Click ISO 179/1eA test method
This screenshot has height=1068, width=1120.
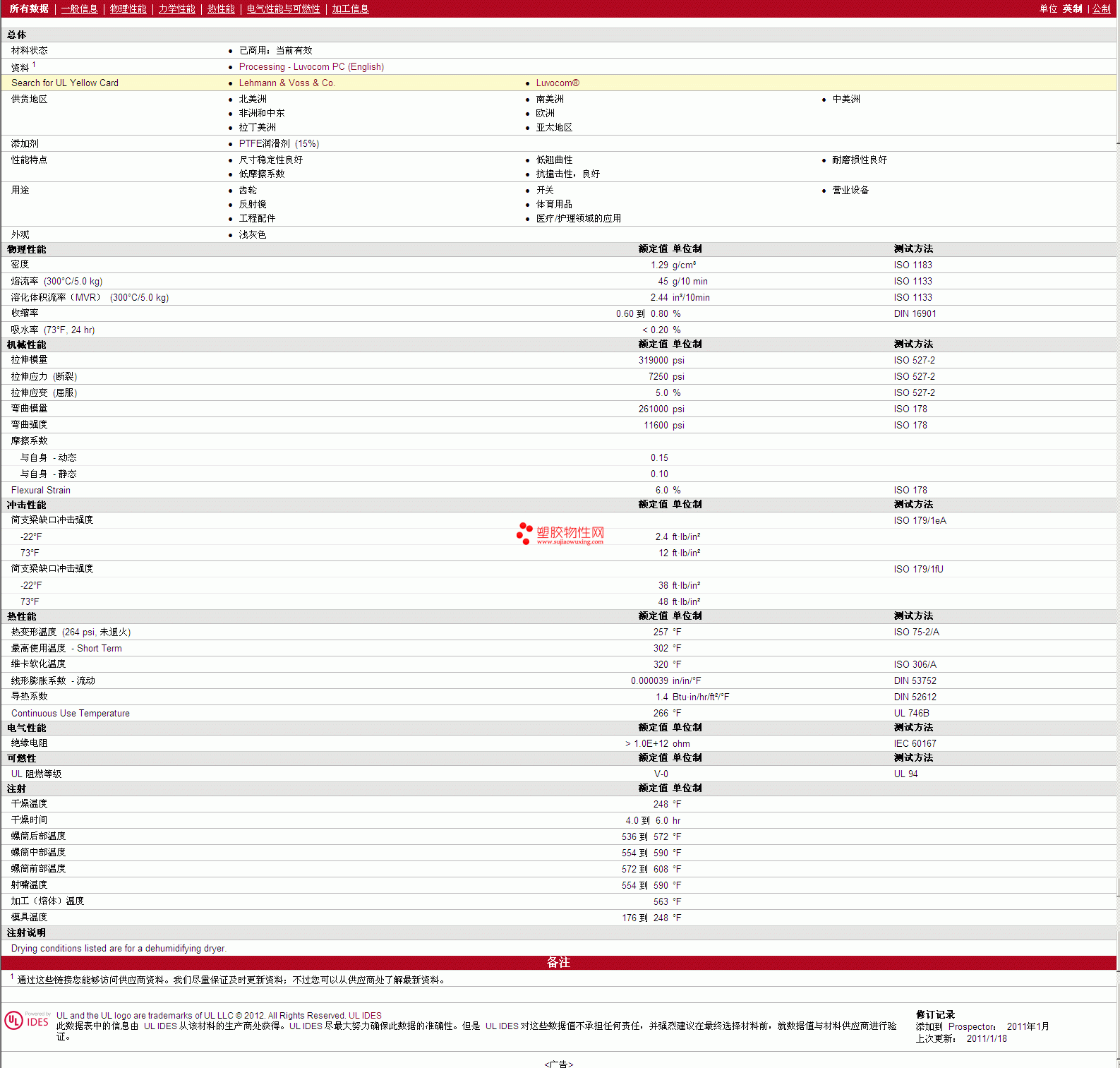coord(920,520)
